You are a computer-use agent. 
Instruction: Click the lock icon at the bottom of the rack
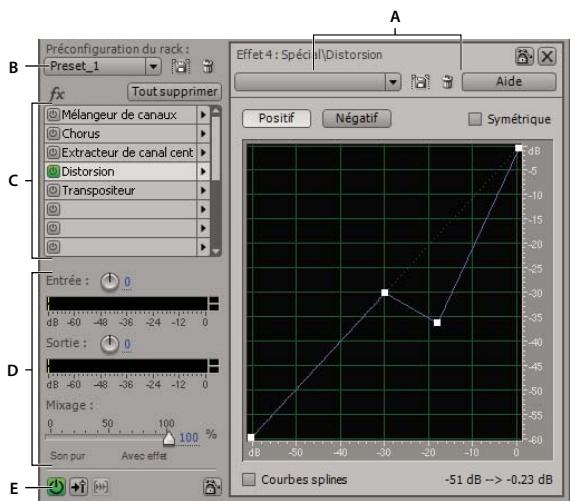pos(212,487)
